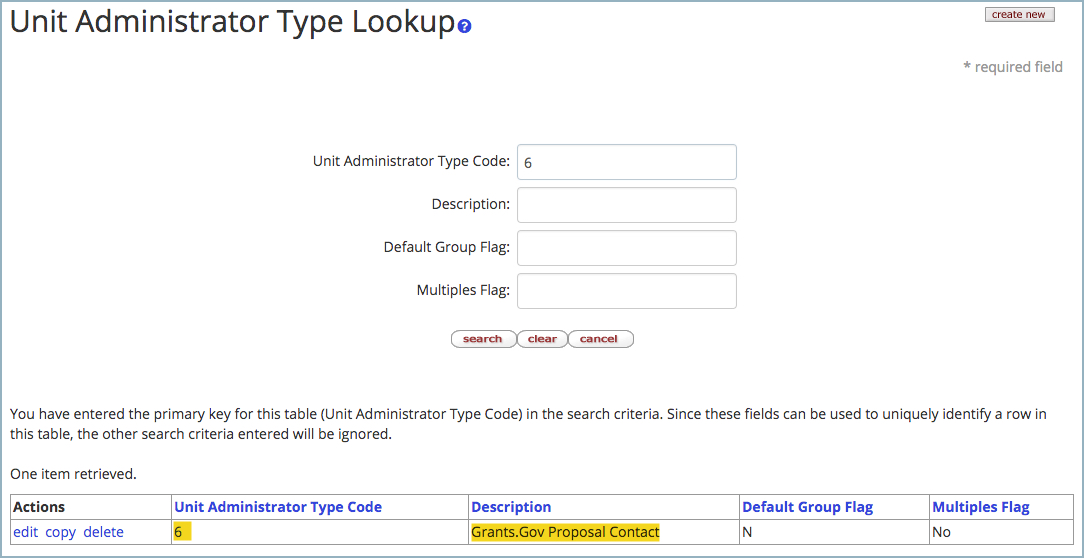This screenshot has height=558, width=1084.
Task: Cancel the lookup with cancel button
Action: (601, 339)
